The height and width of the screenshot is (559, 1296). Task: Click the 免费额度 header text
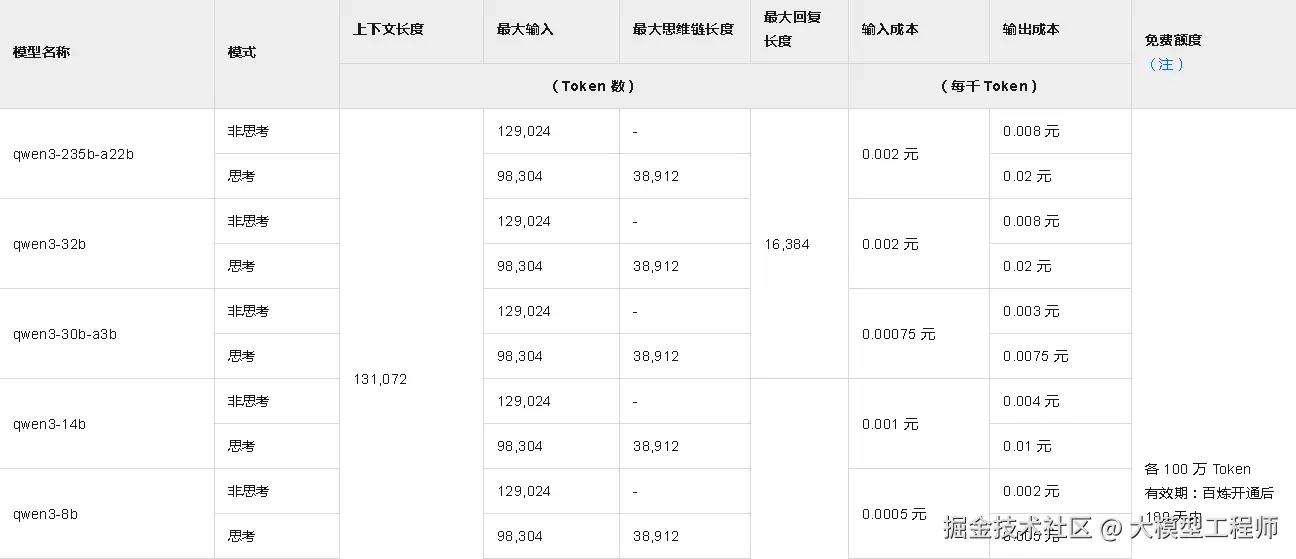pyautogui.click(x=1173, y=40)
